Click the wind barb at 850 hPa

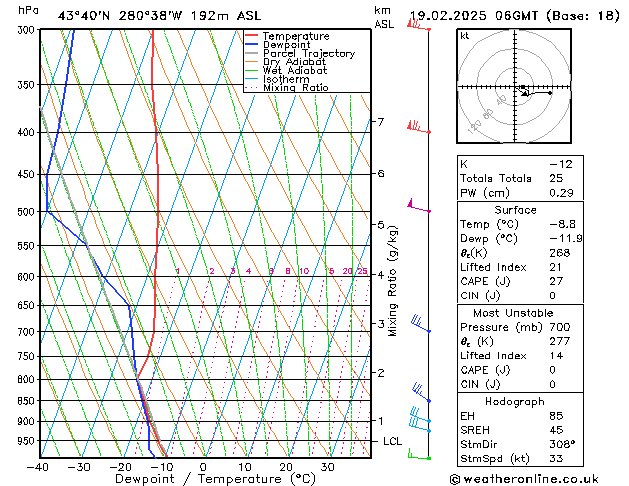click(x=421, y=392)
